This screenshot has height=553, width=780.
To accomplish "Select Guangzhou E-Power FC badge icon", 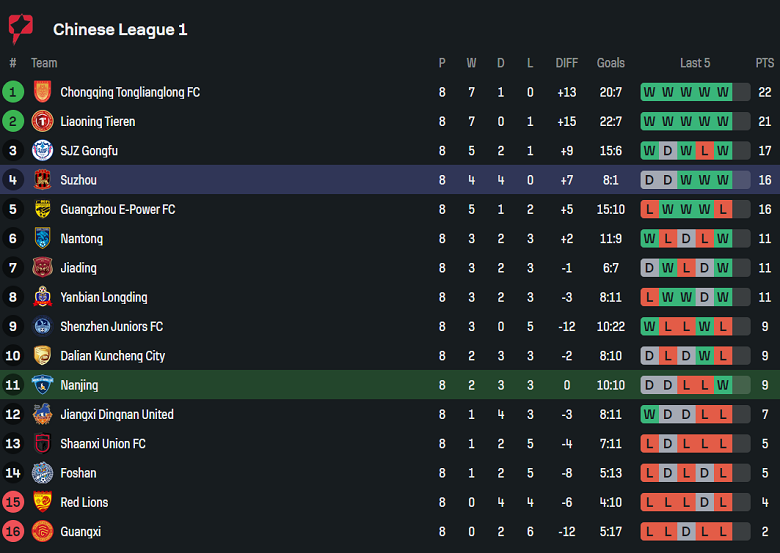I will pos(42,209).
